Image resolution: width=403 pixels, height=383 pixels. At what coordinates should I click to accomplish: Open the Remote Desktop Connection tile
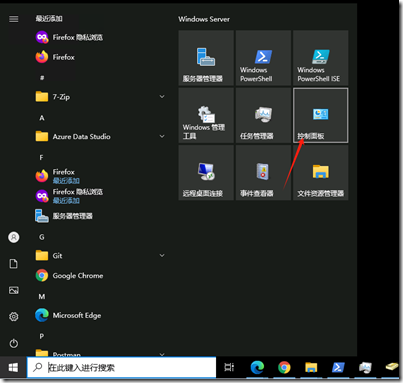tap(206, 173)
